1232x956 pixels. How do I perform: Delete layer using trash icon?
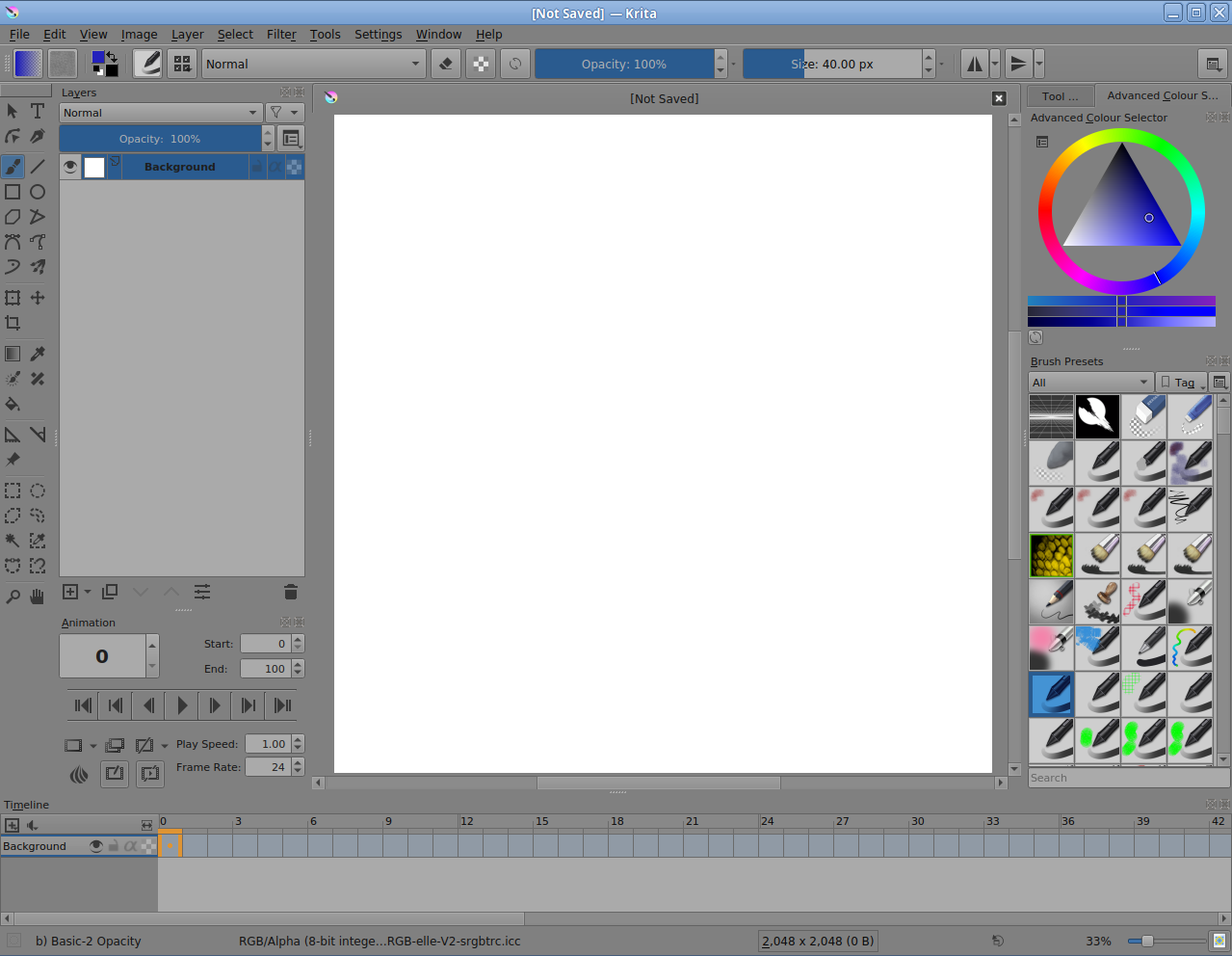[x=291, y=592]
